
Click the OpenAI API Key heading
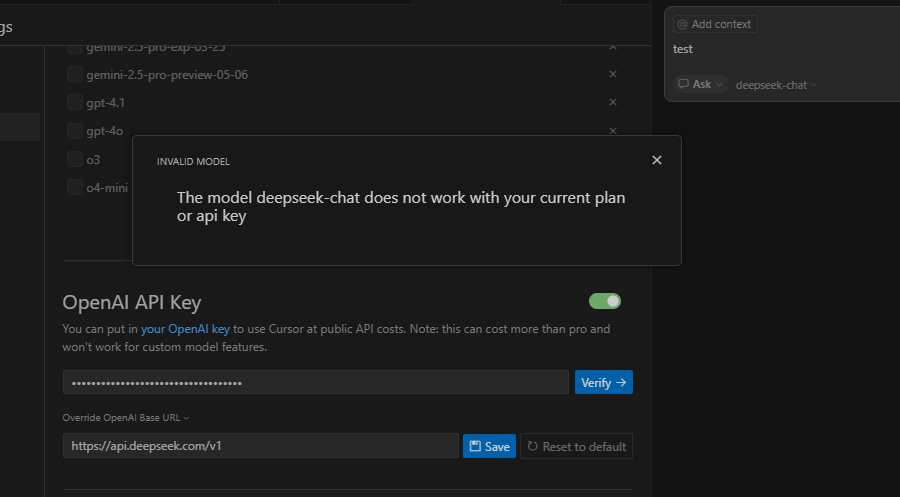(132, 302)
